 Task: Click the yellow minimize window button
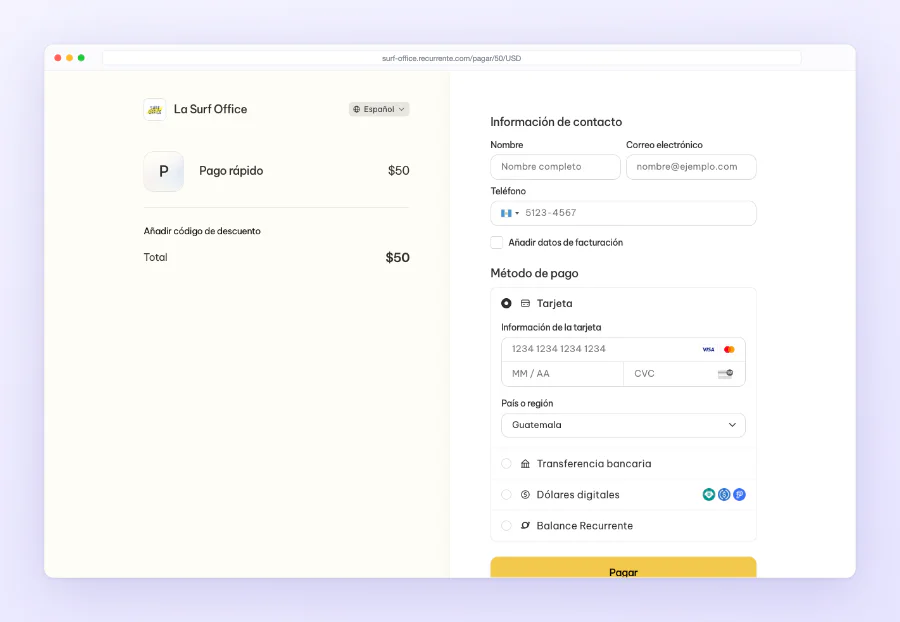click(x=69, y=58)
